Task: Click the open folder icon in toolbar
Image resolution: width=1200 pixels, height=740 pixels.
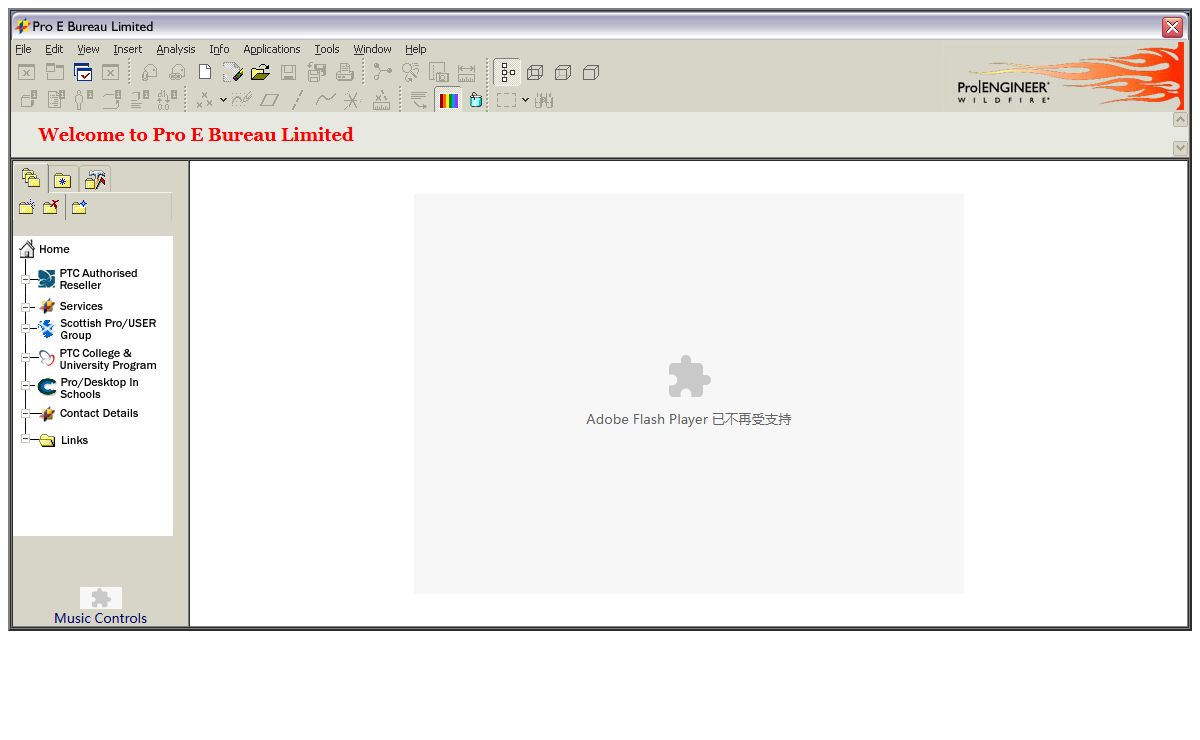Action: 260,72
